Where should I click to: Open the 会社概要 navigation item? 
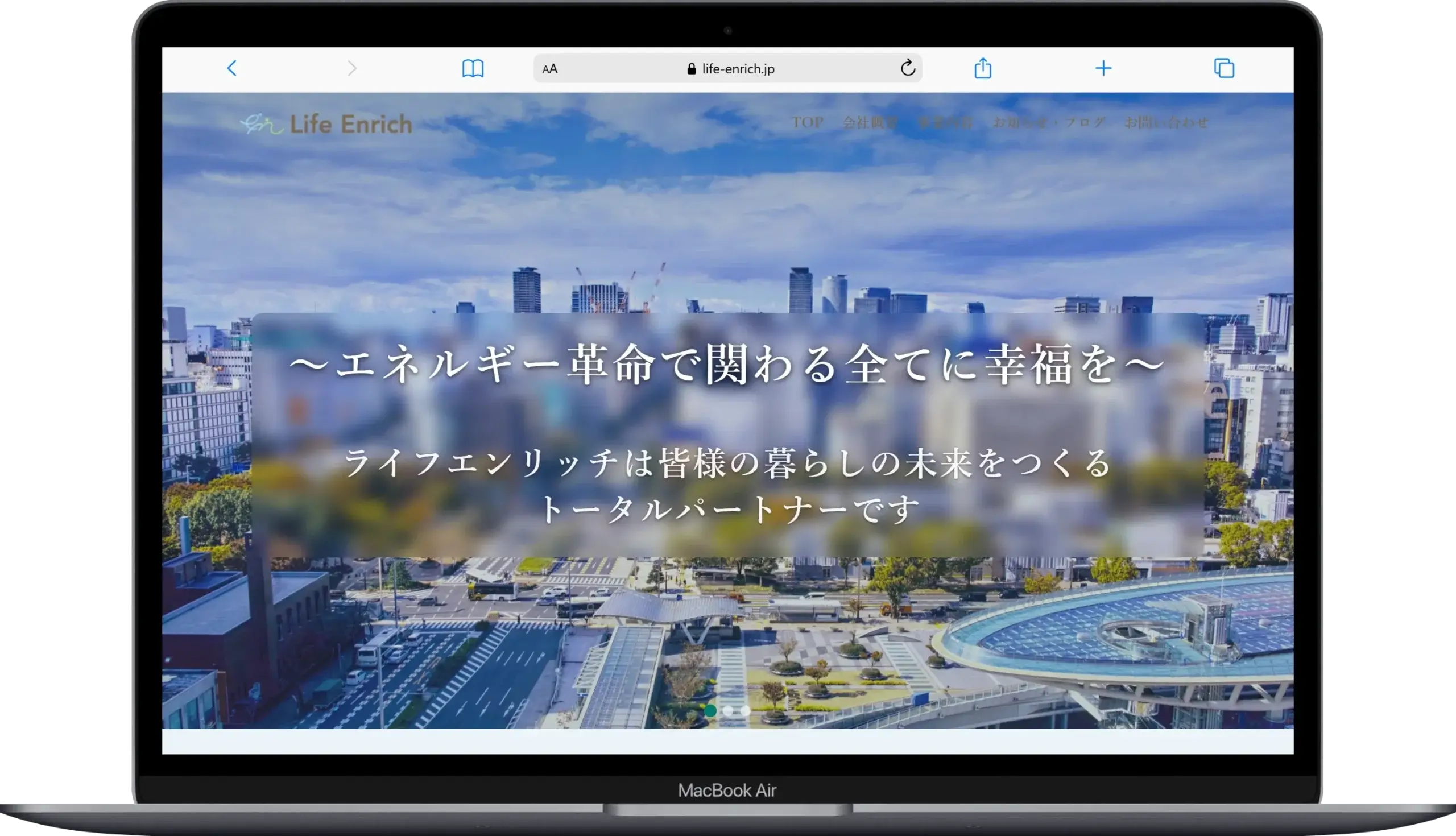[870, 122]
